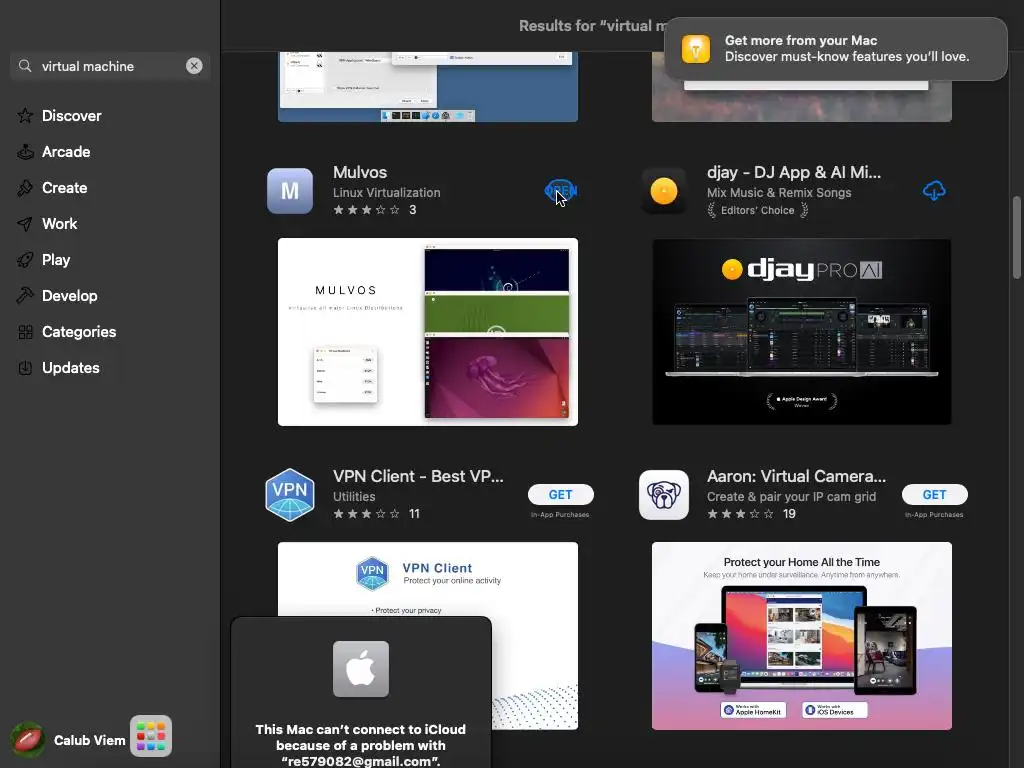Click the Work paper plane icon
Image resolution: width=1024 pixels, height=768 pixels.
[x=25, y=224]
